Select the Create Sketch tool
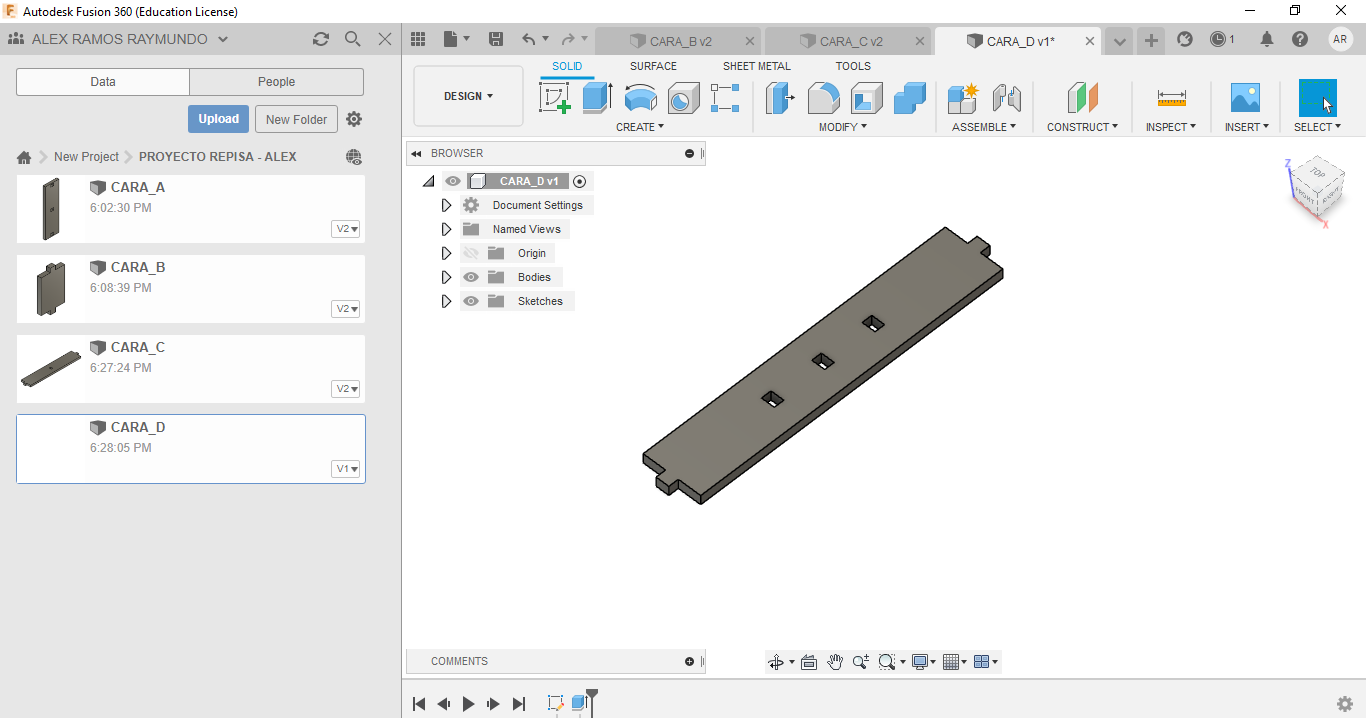 [x=554, y=98]
